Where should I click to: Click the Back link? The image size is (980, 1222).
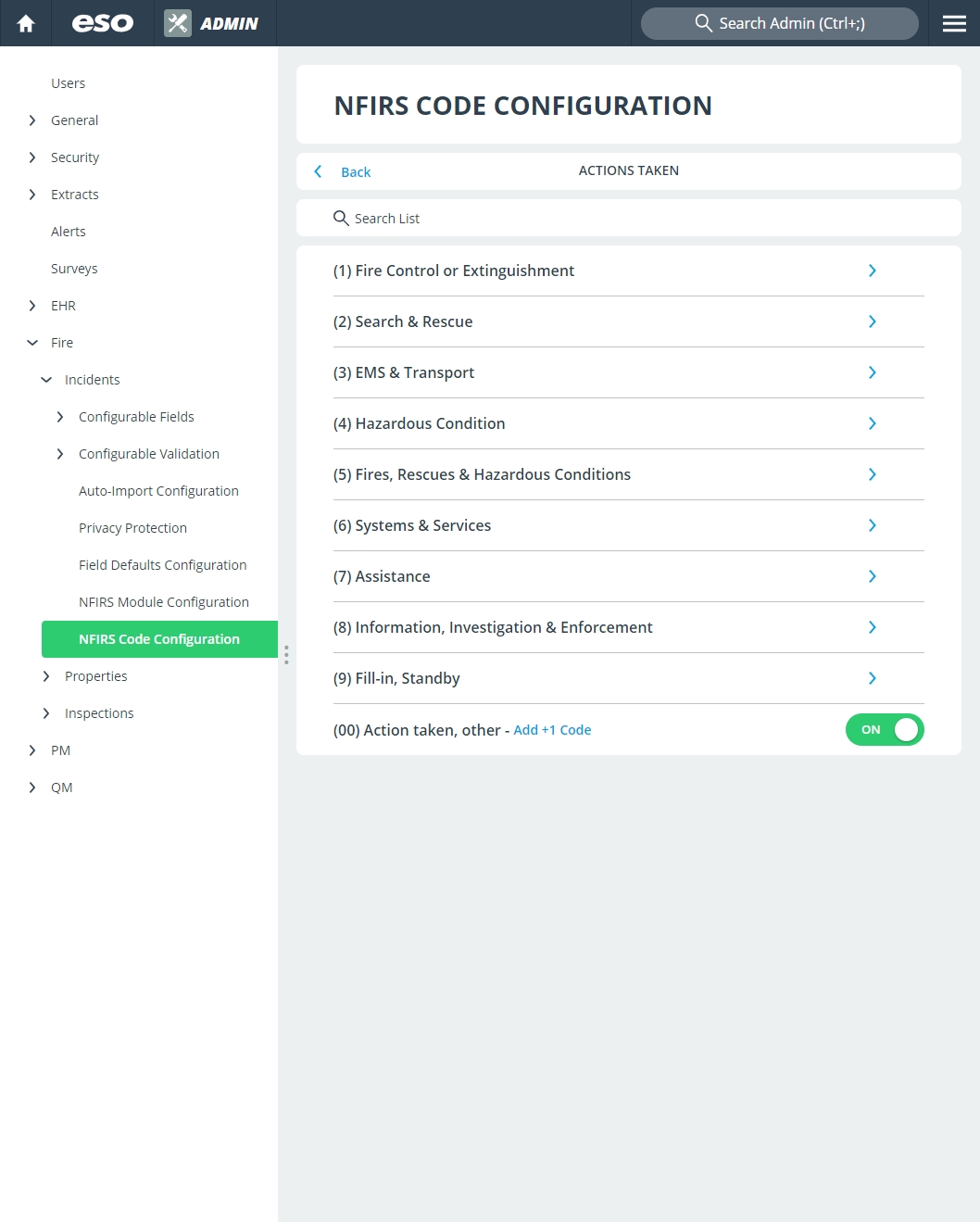point(356,172)
